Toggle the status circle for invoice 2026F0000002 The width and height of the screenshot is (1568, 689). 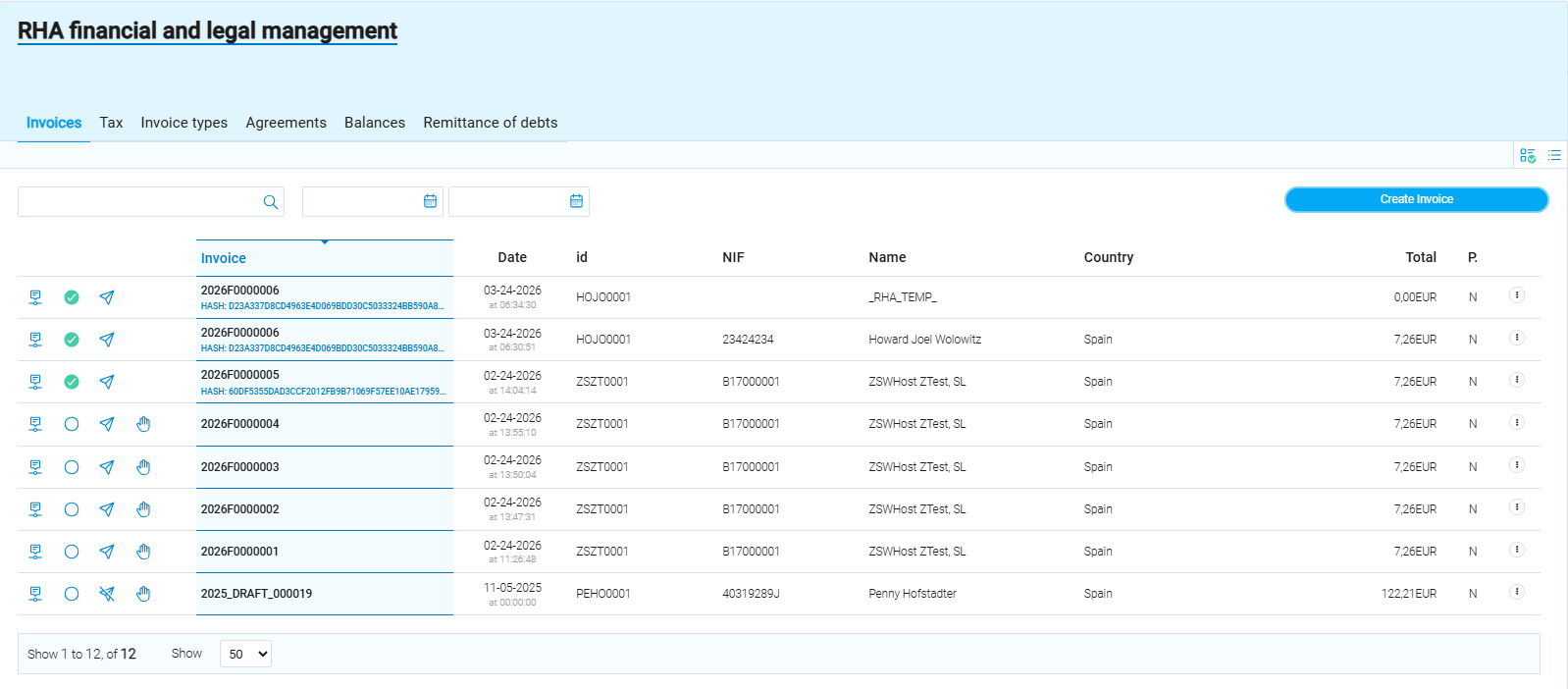coord(72,509)
